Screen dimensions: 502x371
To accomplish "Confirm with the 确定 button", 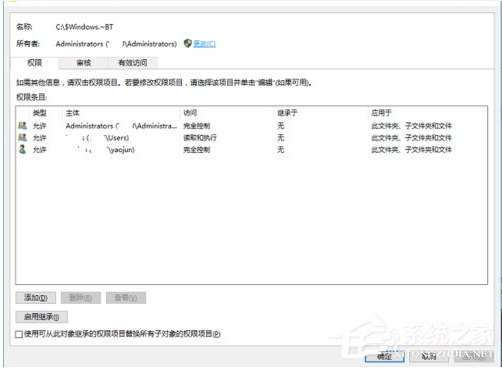I will [385, 356].
